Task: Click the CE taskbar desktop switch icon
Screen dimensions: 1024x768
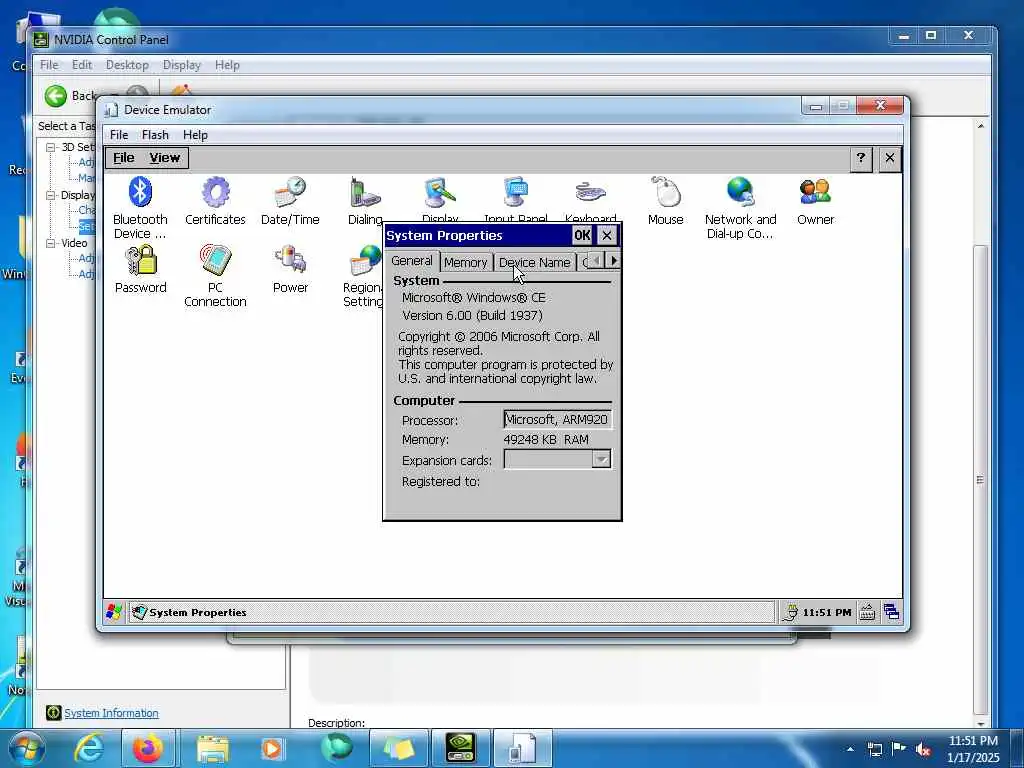Action: (x=891, y=612)
